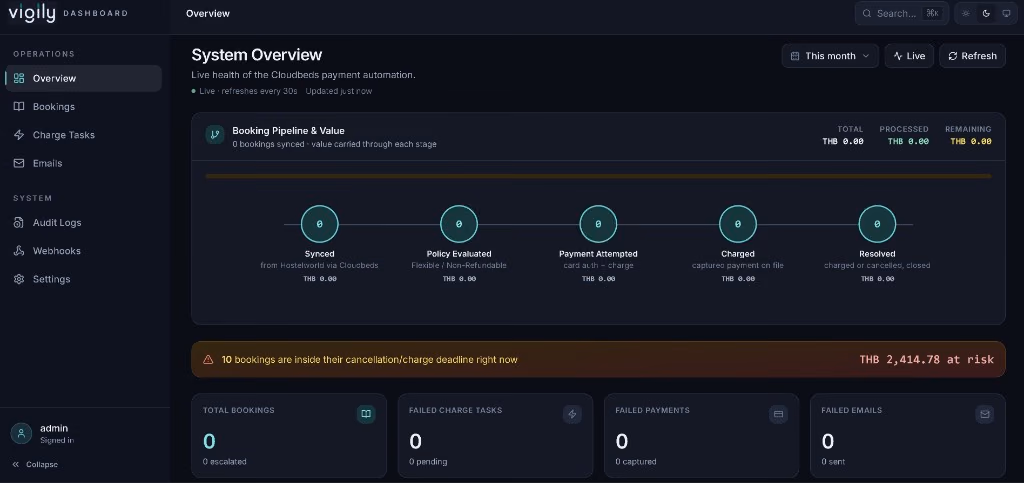Open the Emails envelope icon

(19, 163)
